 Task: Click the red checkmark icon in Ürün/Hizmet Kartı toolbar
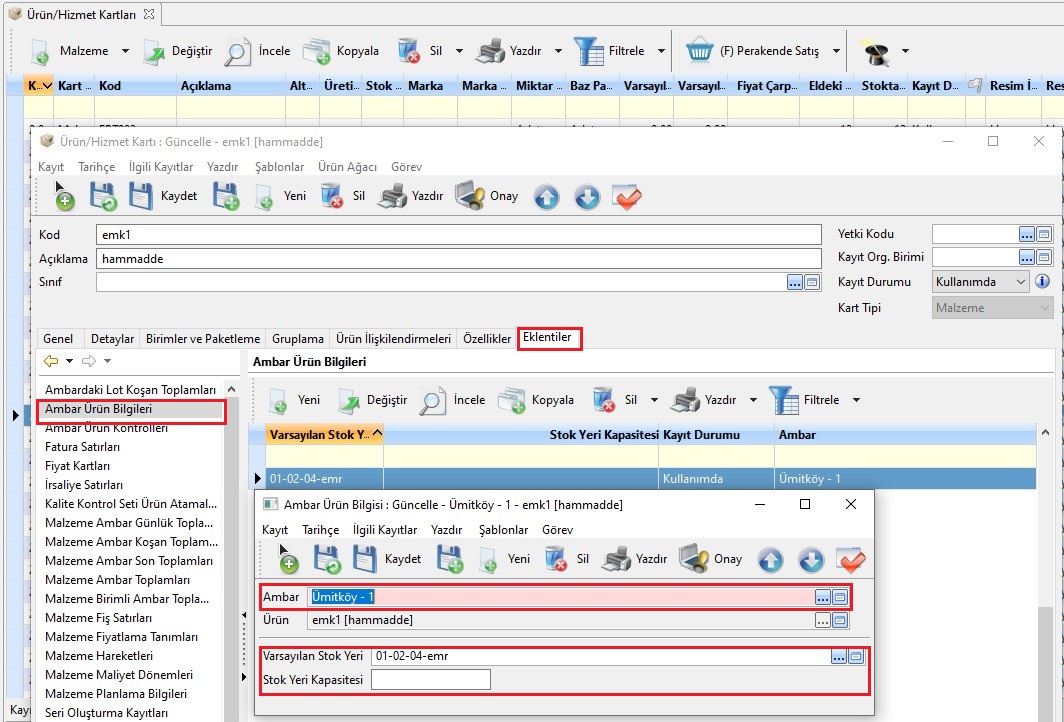626,197
